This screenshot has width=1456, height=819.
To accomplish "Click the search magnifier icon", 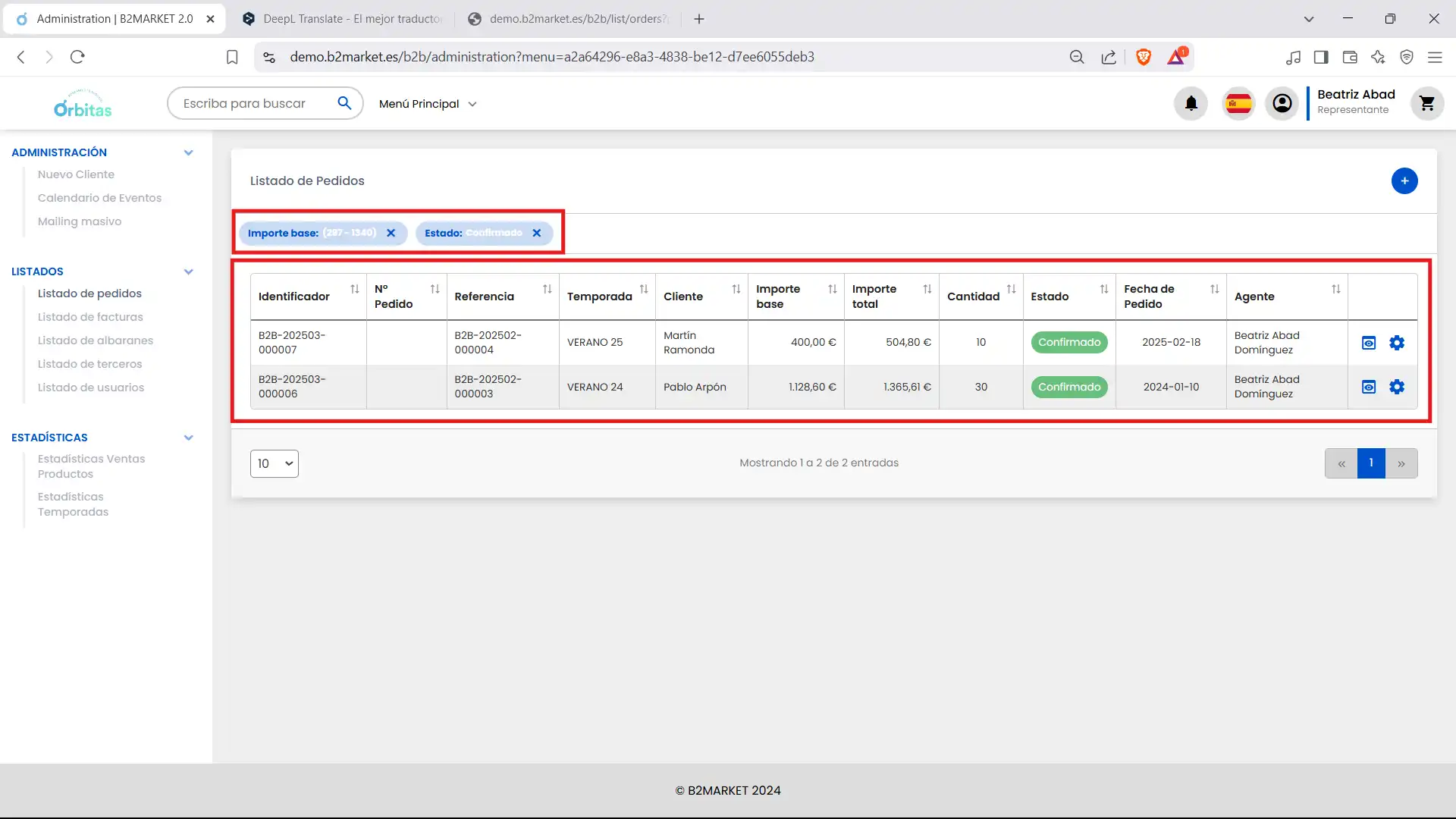I will (x=344, y=103).
